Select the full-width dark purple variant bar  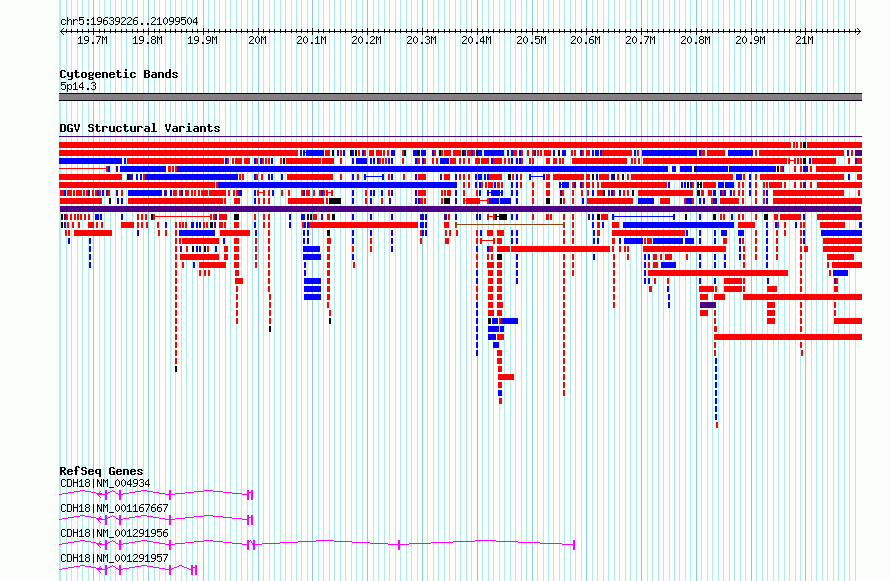point(460,209)
